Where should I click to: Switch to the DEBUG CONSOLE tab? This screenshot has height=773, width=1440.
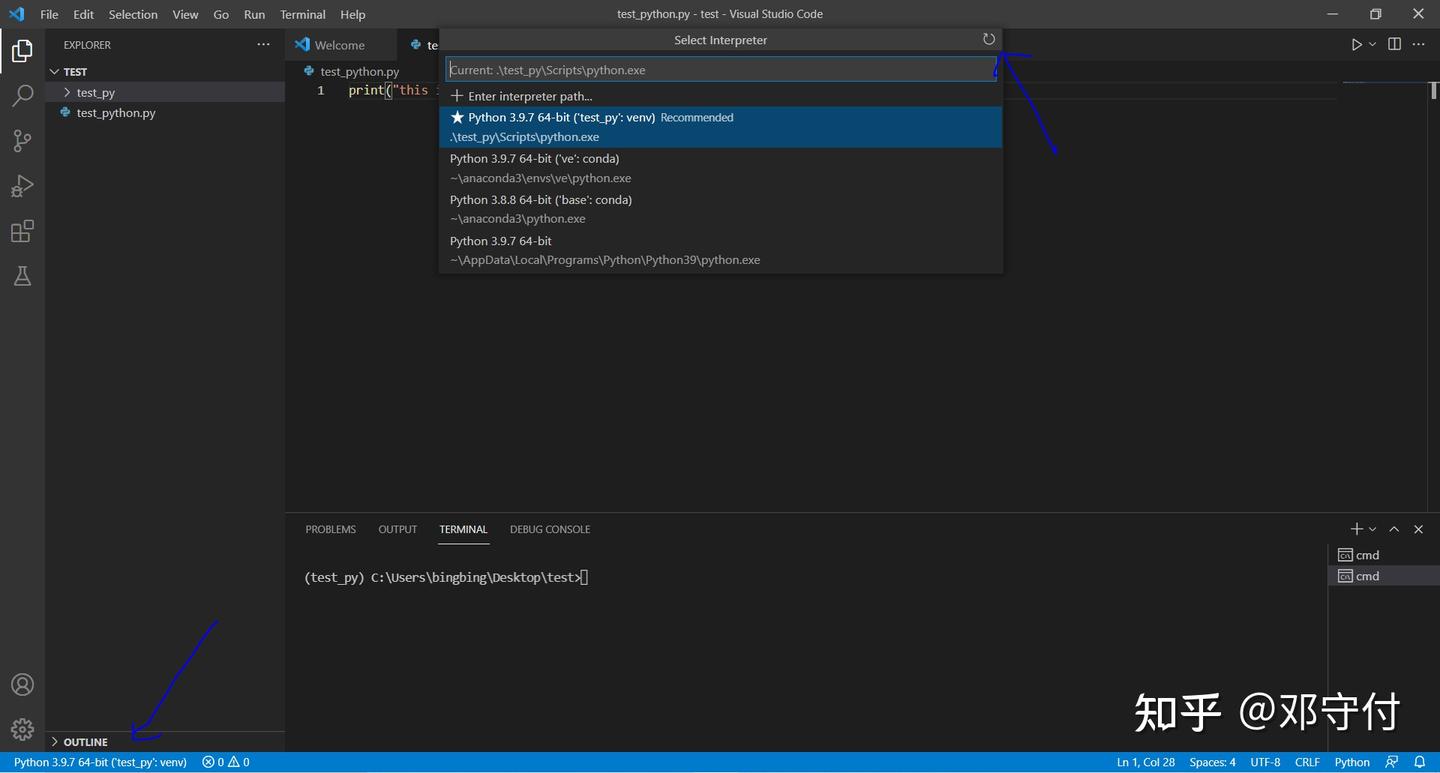coord(549,529)
